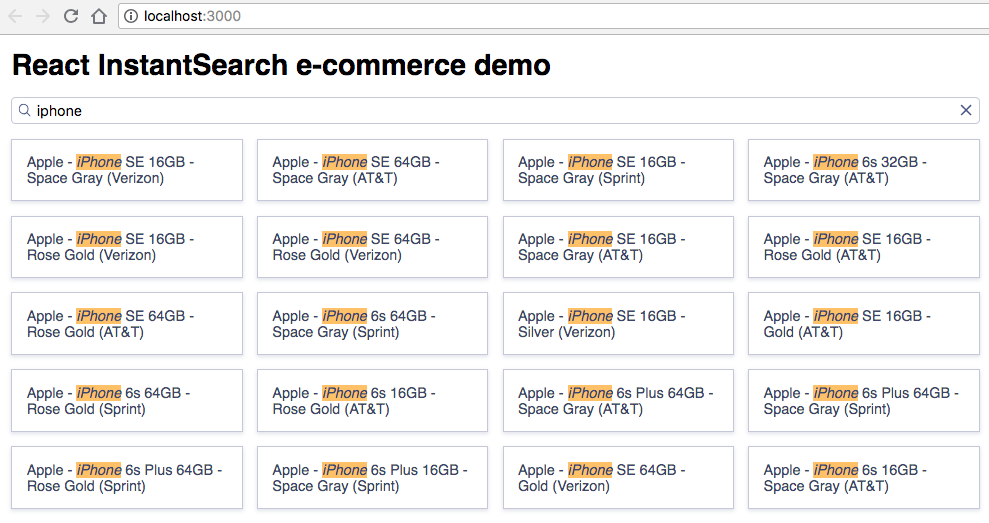This screenshot has height=523, width=989.
Task: Reload the page with refresh icon
Action: pos(70,16)
